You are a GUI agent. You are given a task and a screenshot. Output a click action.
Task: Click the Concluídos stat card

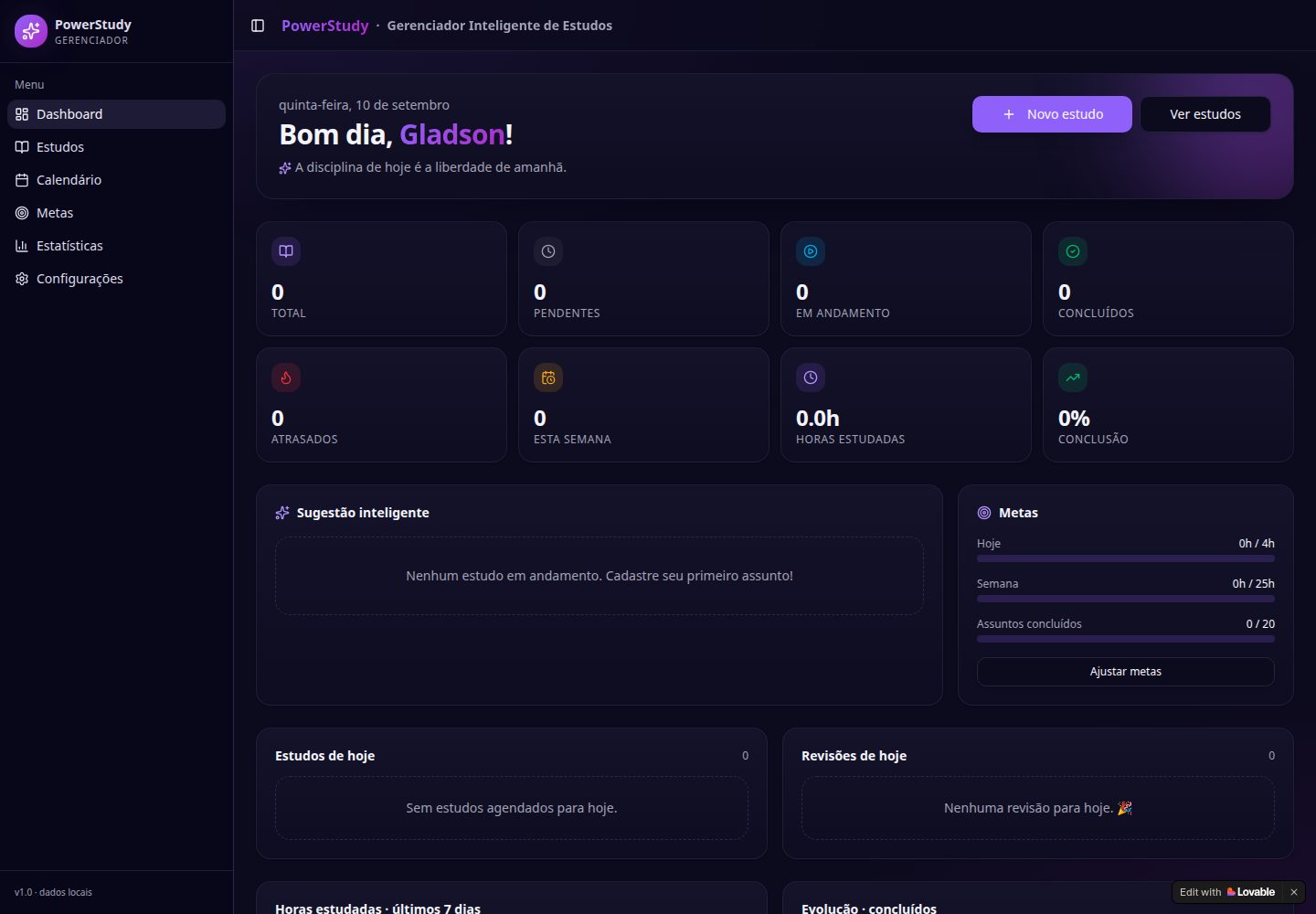[x=1168, y=279]
